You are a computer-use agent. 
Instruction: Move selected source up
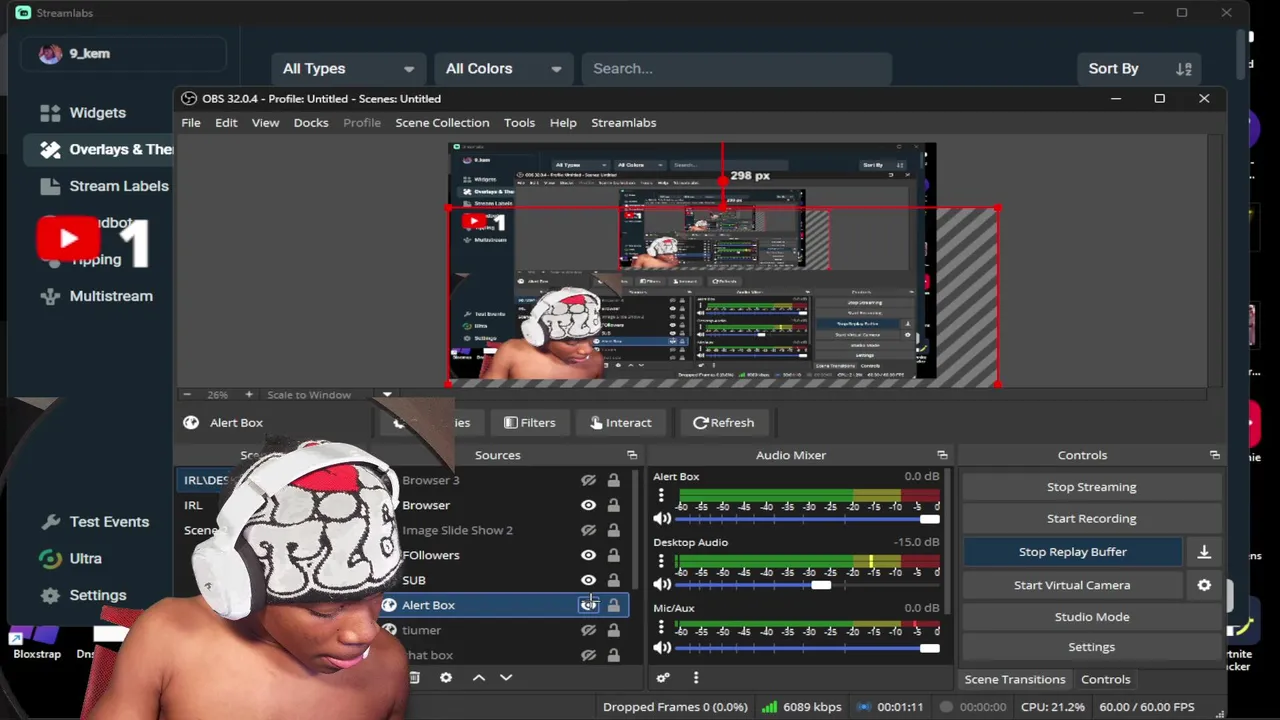coord(479,678)
